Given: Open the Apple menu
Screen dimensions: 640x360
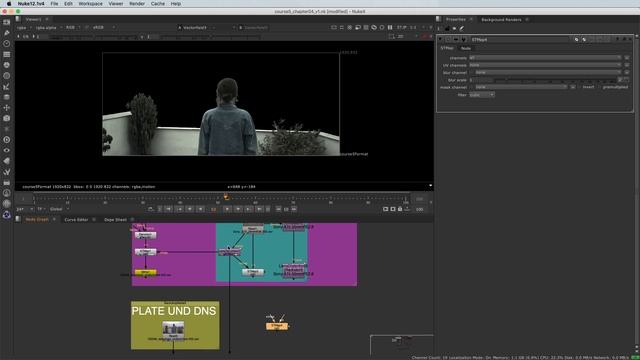Looking at the screenshot, I should [x=9, y=4].
